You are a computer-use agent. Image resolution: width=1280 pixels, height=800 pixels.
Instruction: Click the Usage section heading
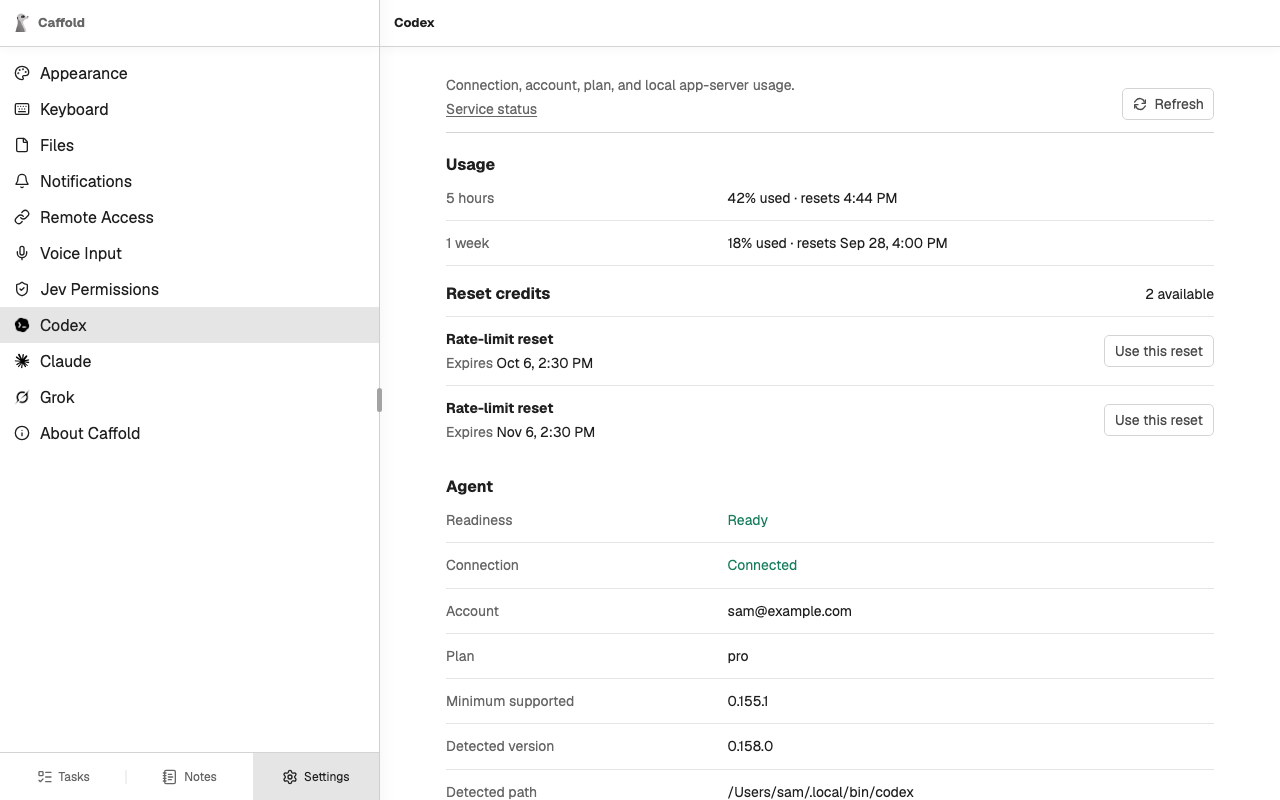coord(470,164)
